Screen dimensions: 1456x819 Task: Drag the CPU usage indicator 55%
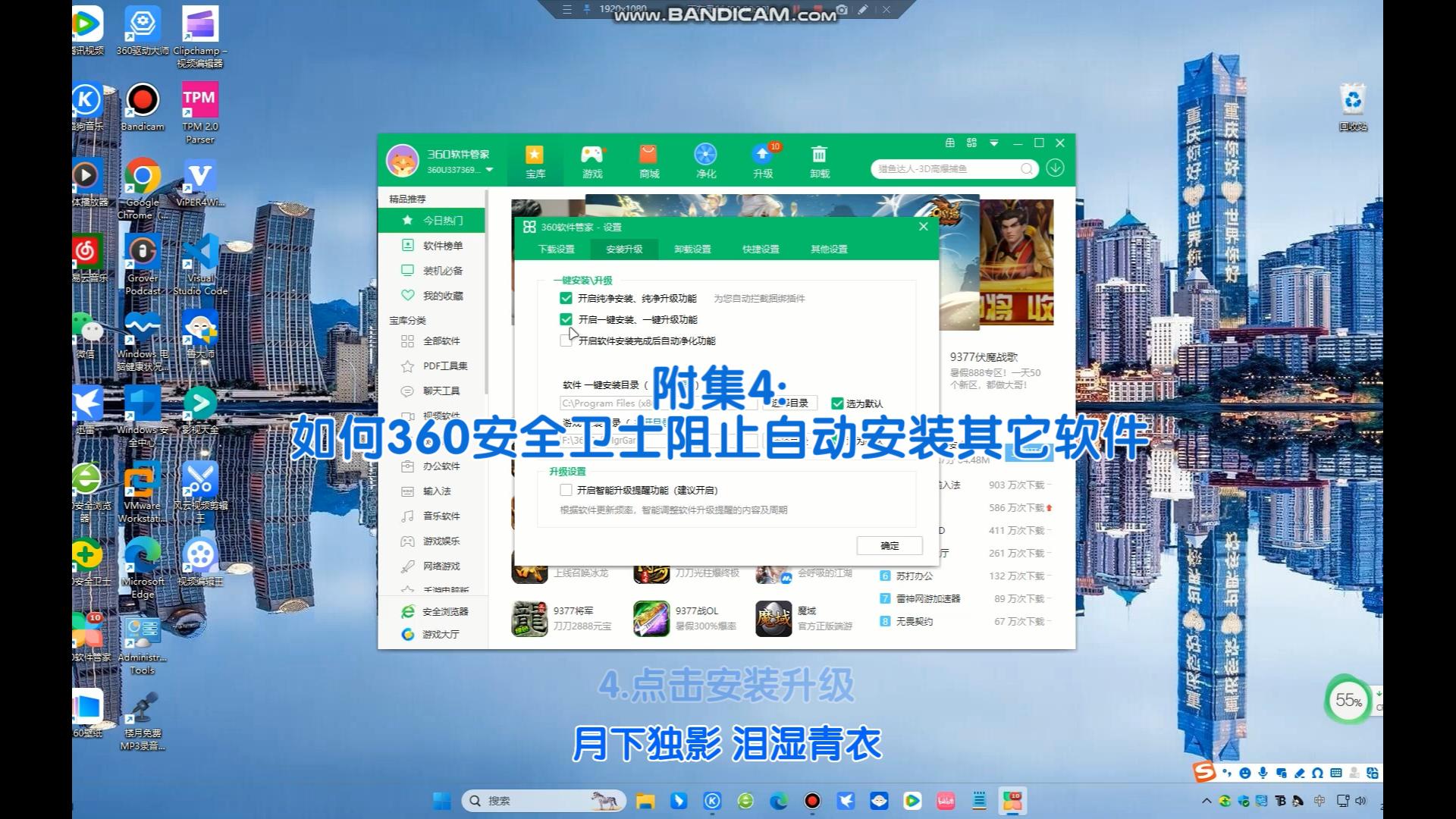tap(1348, 701)
